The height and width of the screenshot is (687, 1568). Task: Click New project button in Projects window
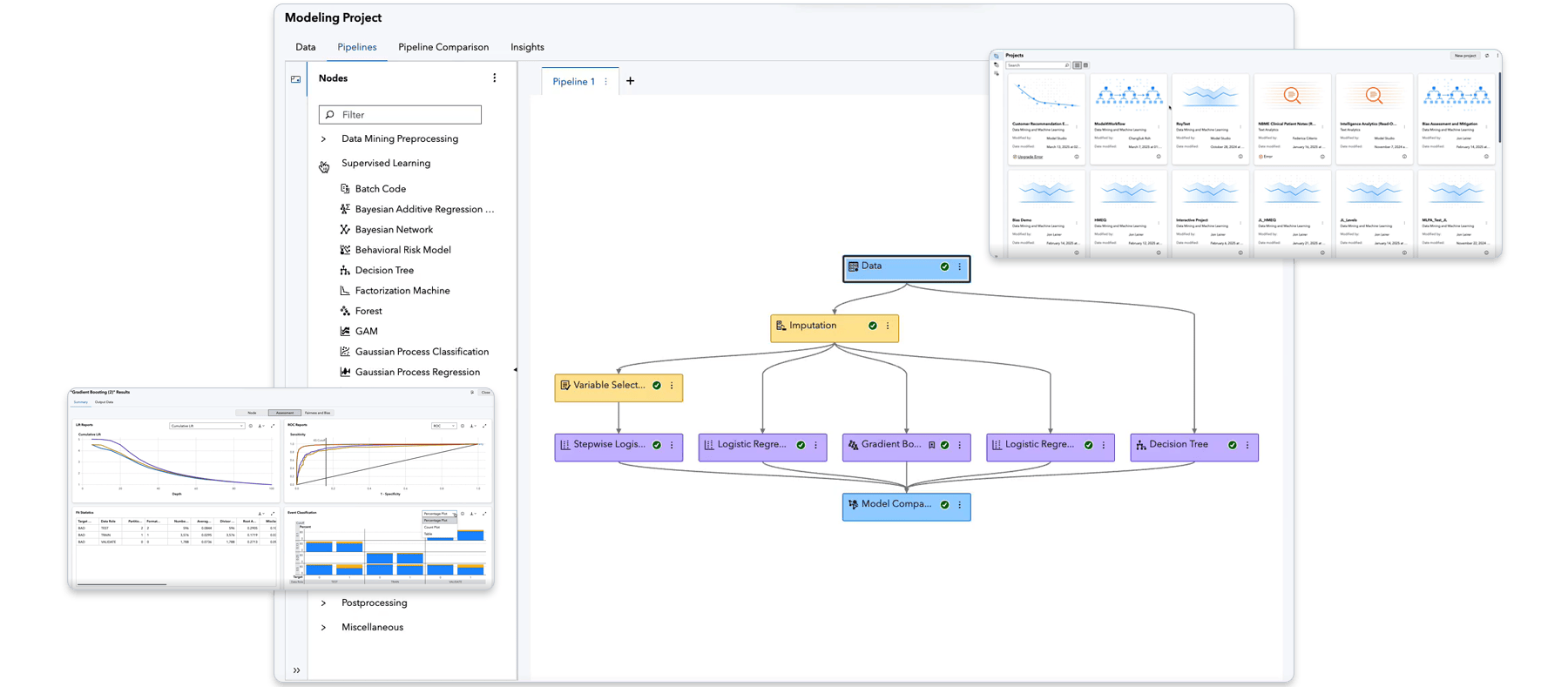coord(1464,56)
